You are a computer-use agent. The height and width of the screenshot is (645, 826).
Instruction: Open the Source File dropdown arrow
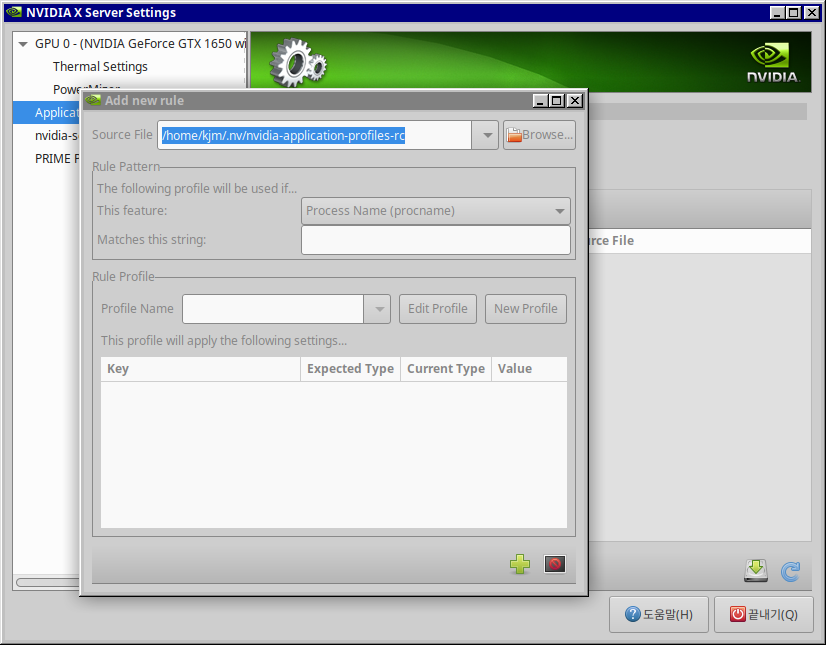tap(486, 135)
